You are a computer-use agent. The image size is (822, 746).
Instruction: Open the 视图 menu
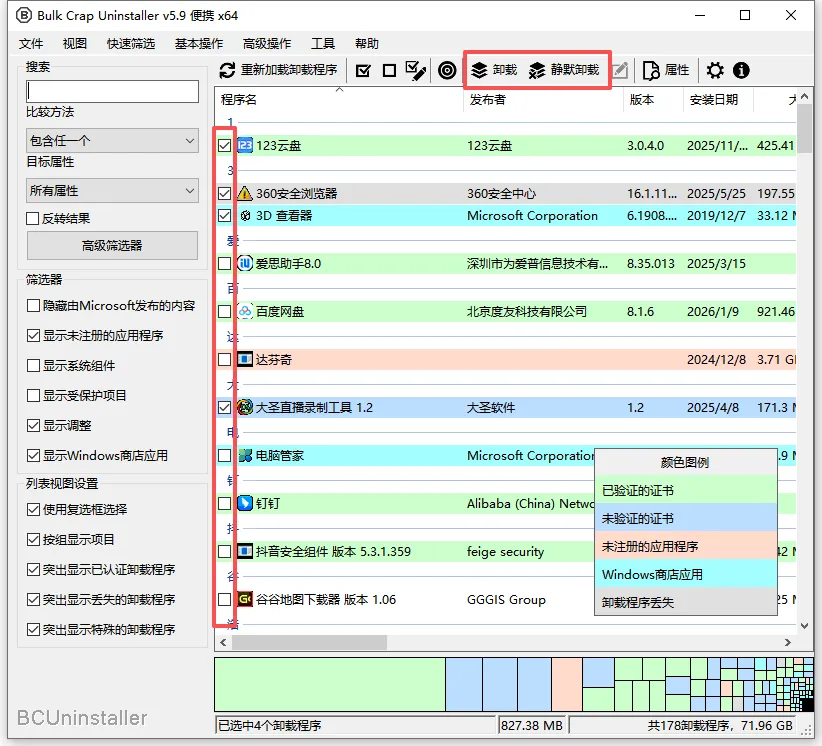(74, 44)
